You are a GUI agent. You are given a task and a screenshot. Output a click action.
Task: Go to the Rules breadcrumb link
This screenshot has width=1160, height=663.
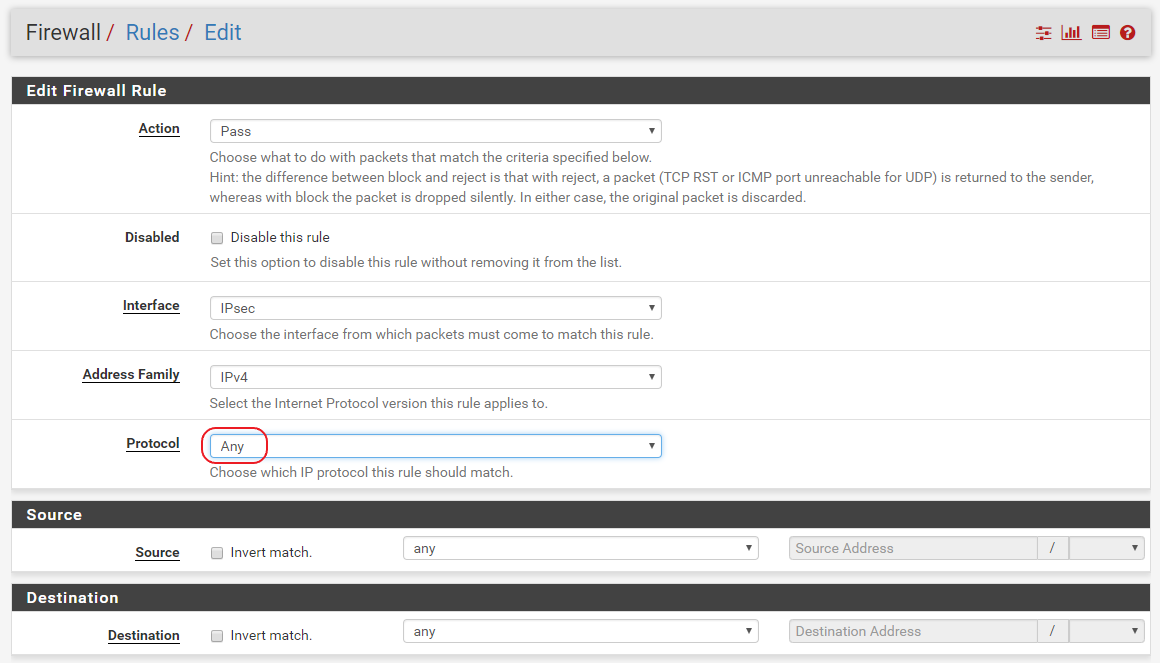pos(152,33)
